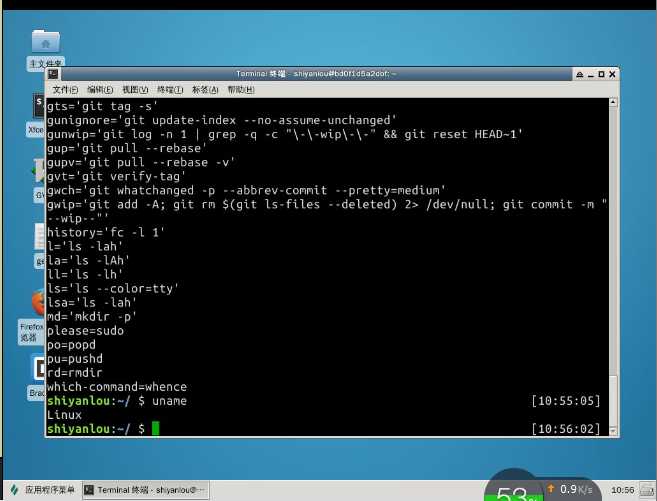Click the gwch whatchanged alias line
The height and width of the screenshot is (501, 657).
pos(246,191)
